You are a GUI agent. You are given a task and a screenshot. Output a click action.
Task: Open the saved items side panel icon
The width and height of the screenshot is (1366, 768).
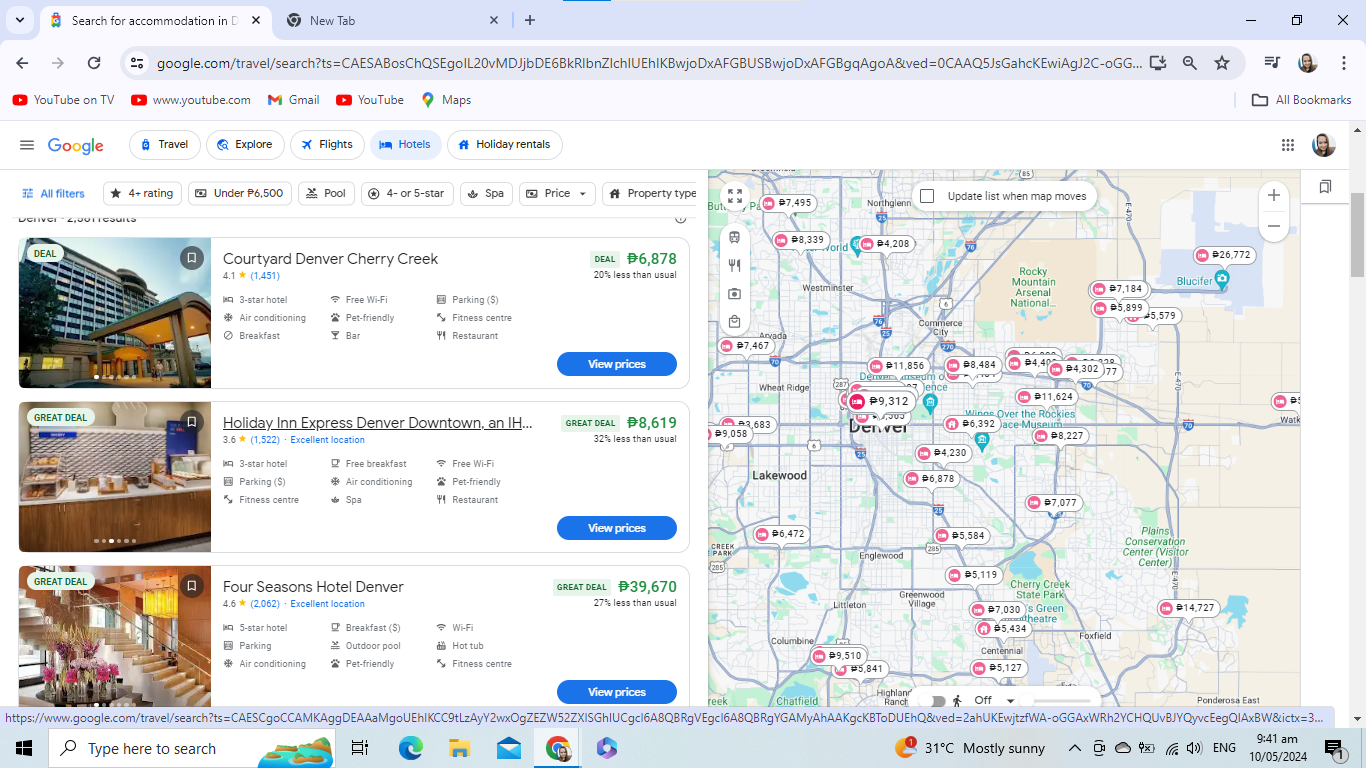click(1325, 187)
